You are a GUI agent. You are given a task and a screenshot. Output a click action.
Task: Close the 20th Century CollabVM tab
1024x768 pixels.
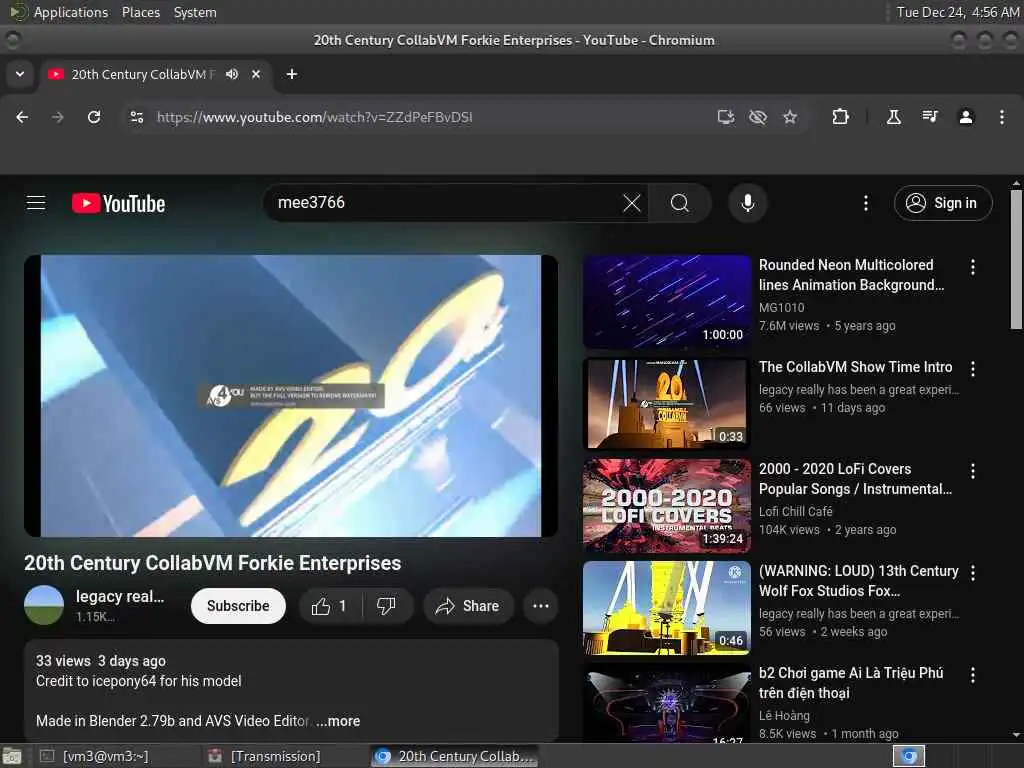pyautogui.click(x=256, y=74)
